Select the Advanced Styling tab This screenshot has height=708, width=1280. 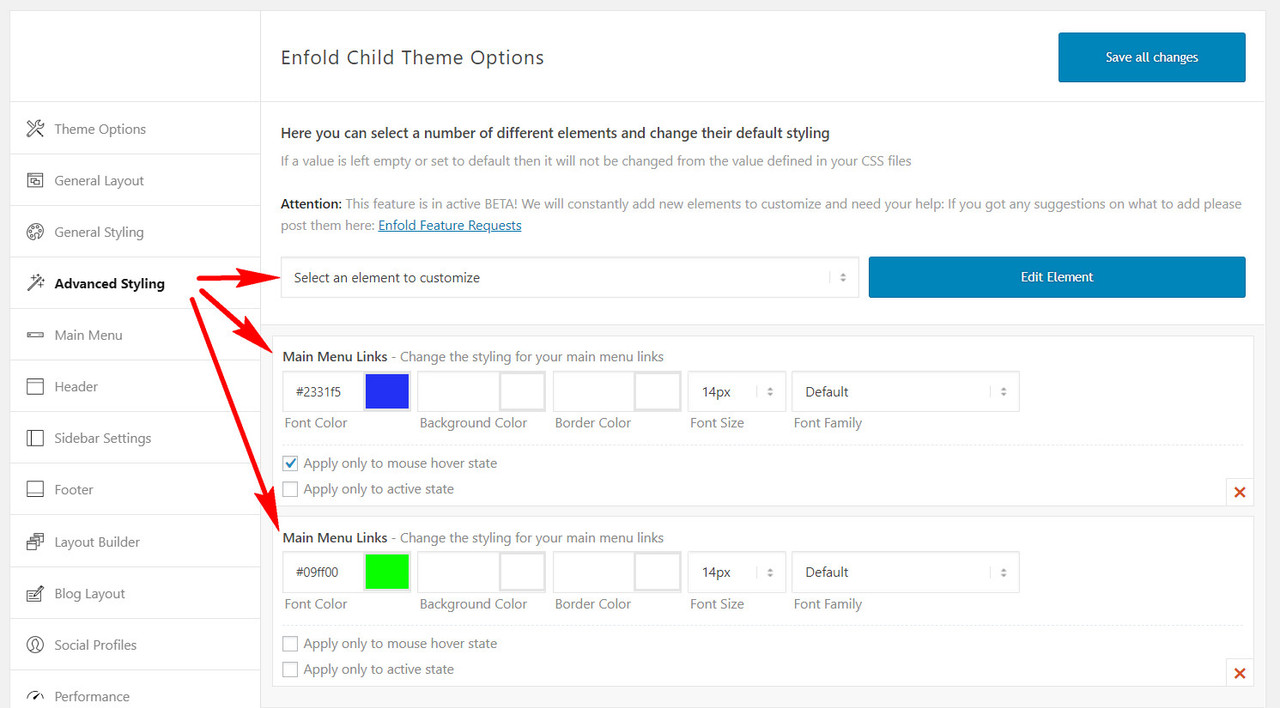(135, 283)
